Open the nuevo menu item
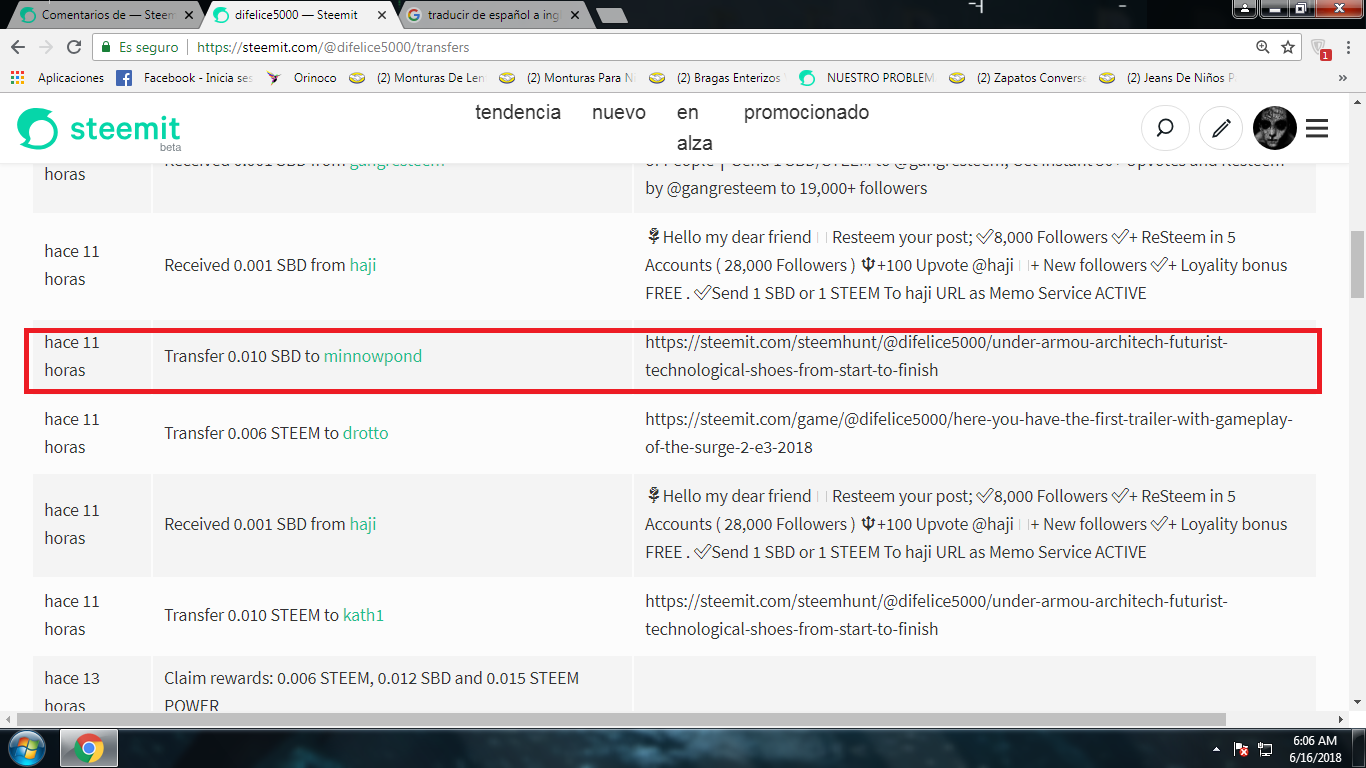Image resolution: width=1366 pixels, height=768 pixels. point(619,112)
